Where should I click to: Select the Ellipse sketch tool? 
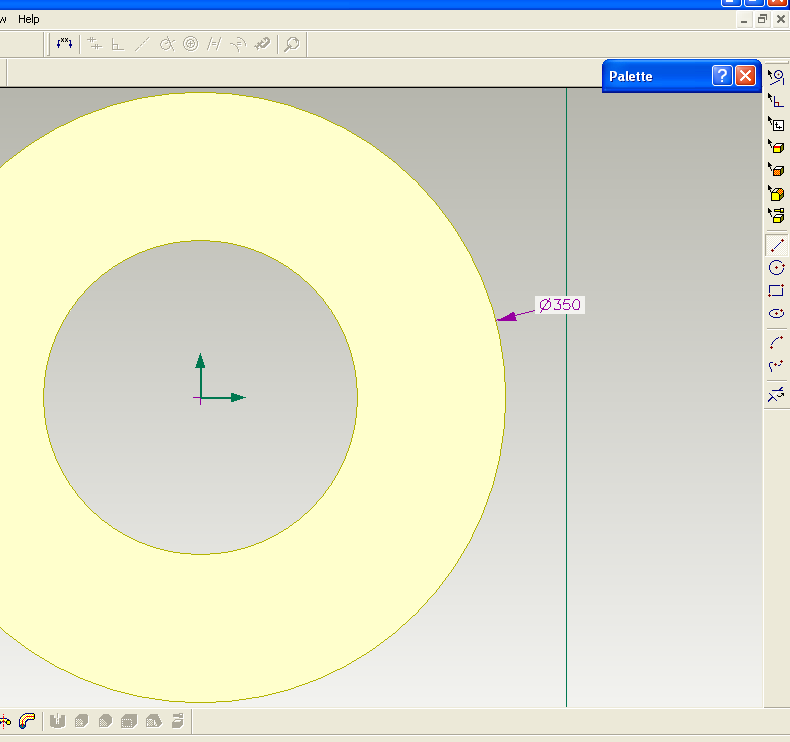[x=776, y=313]
